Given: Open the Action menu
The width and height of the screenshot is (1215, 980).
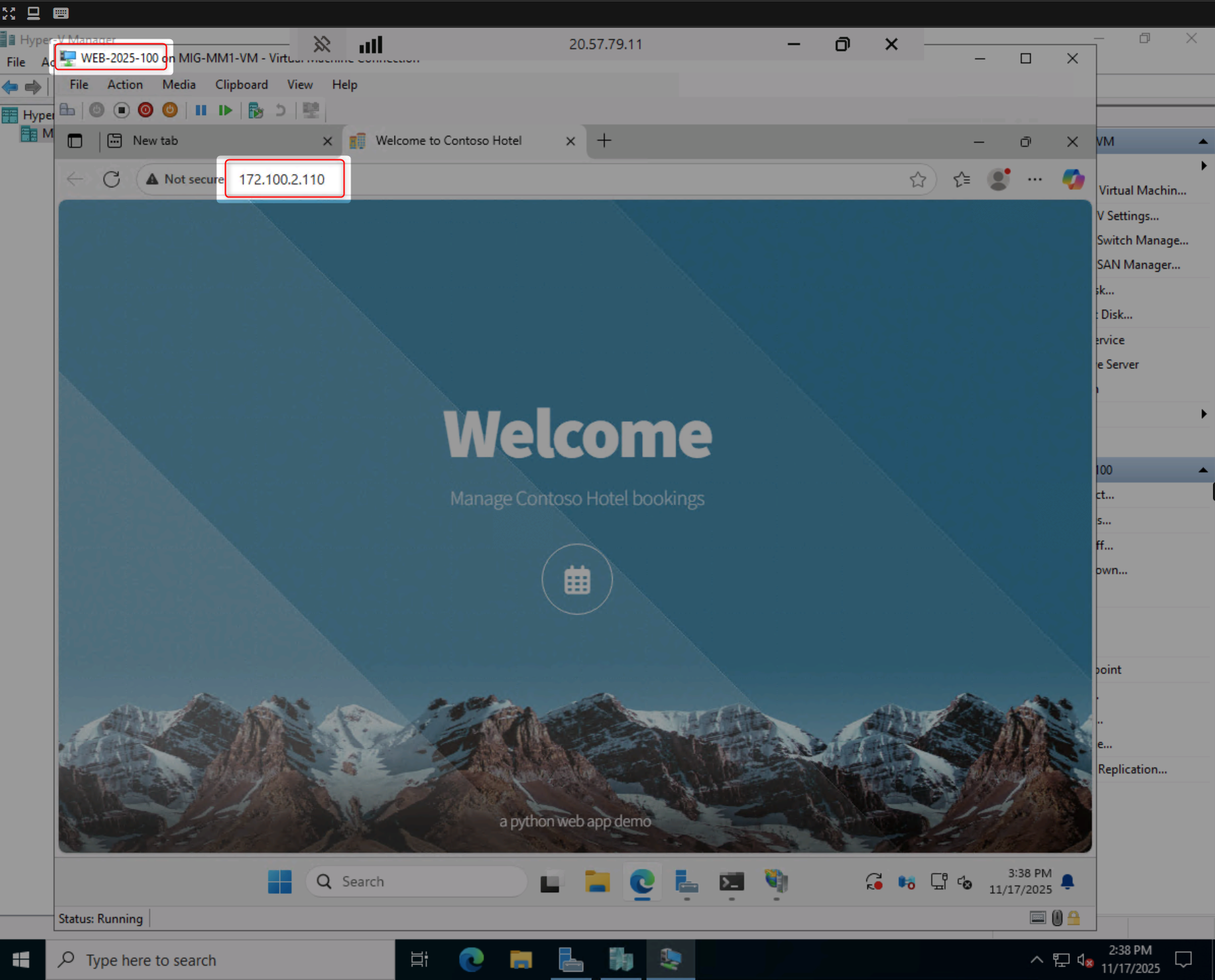Looking at the screenshot, I should (125, 85).
